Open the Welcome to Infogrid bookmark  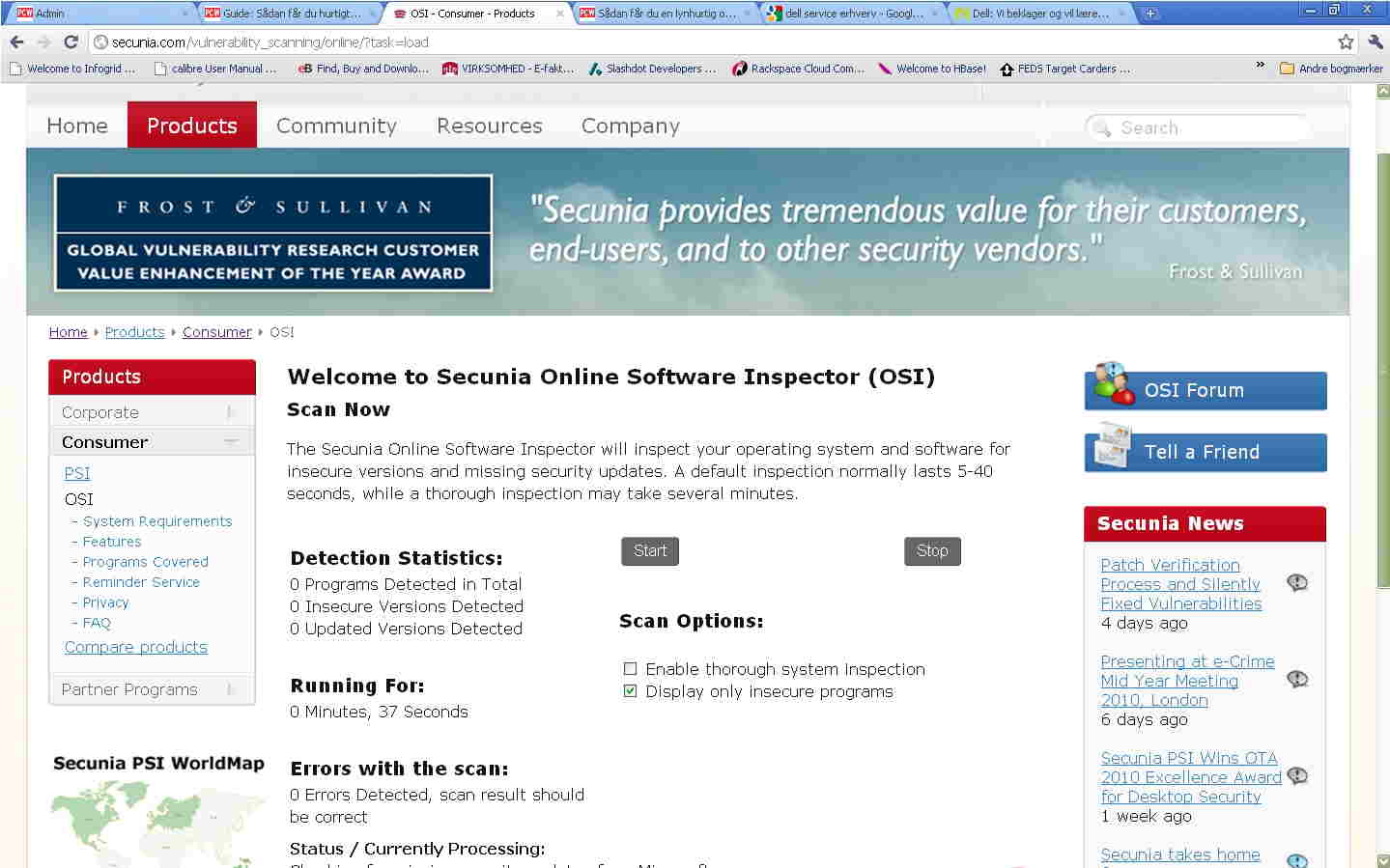click(x=71, y=69)
